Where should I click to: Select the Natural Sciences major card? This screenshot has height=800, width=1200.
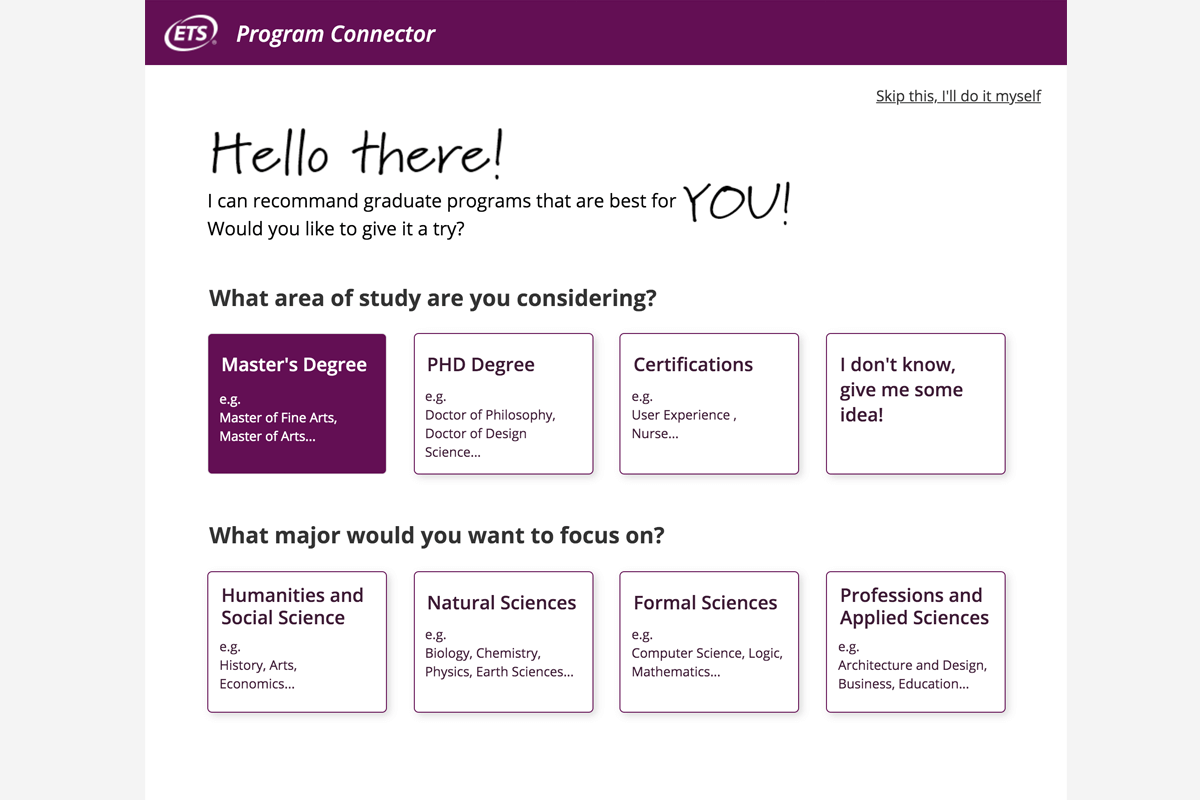point(503,641)
